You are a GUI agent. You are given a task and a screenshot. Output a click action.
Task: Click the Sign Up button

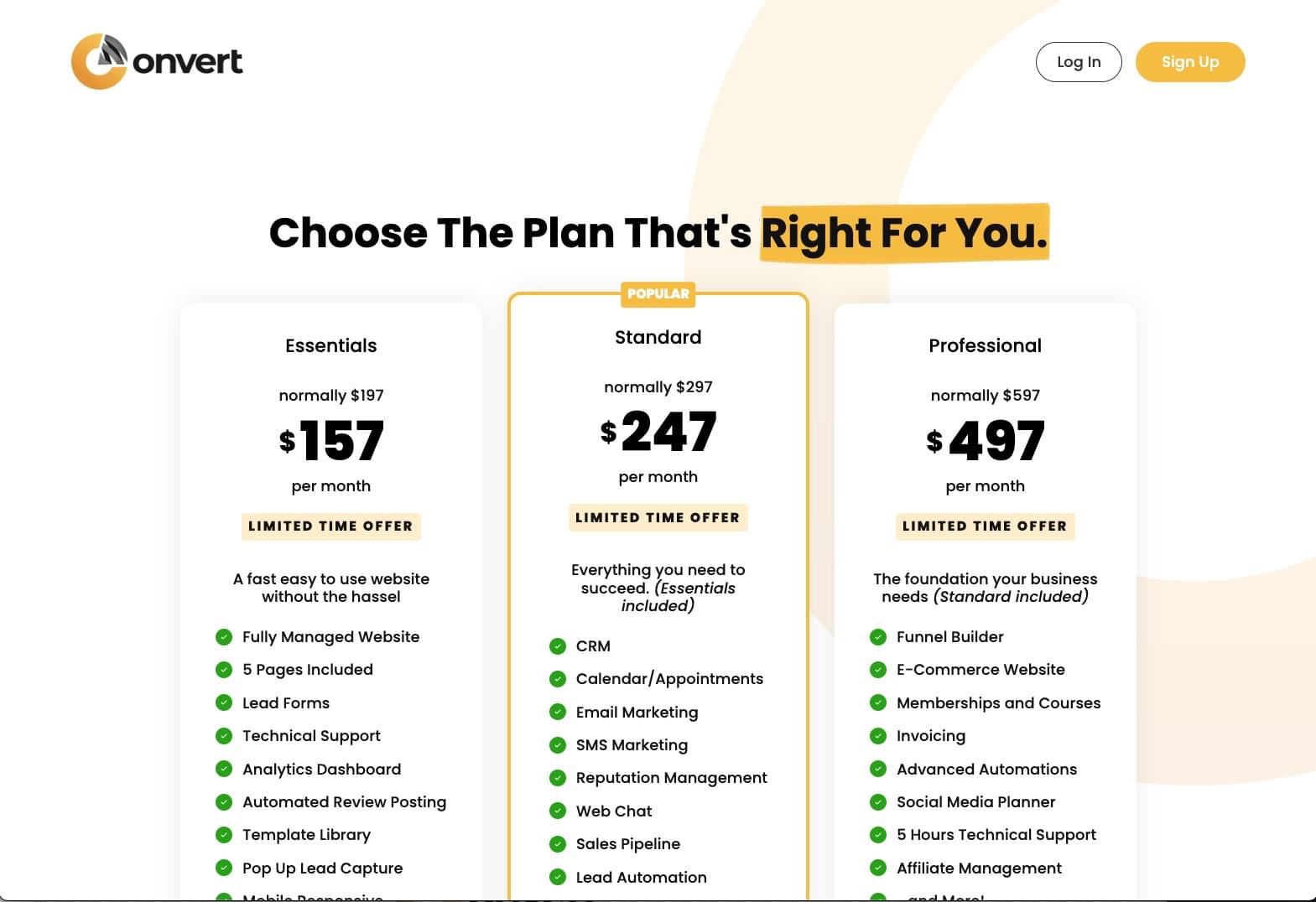point(1190,62)
